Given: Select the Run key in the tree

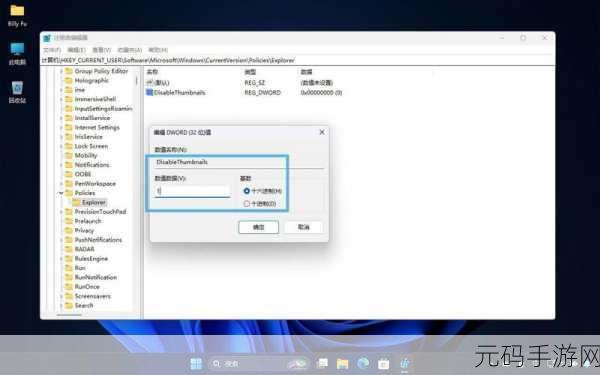Looking at the screenshot, I should [x=80, y=268].
